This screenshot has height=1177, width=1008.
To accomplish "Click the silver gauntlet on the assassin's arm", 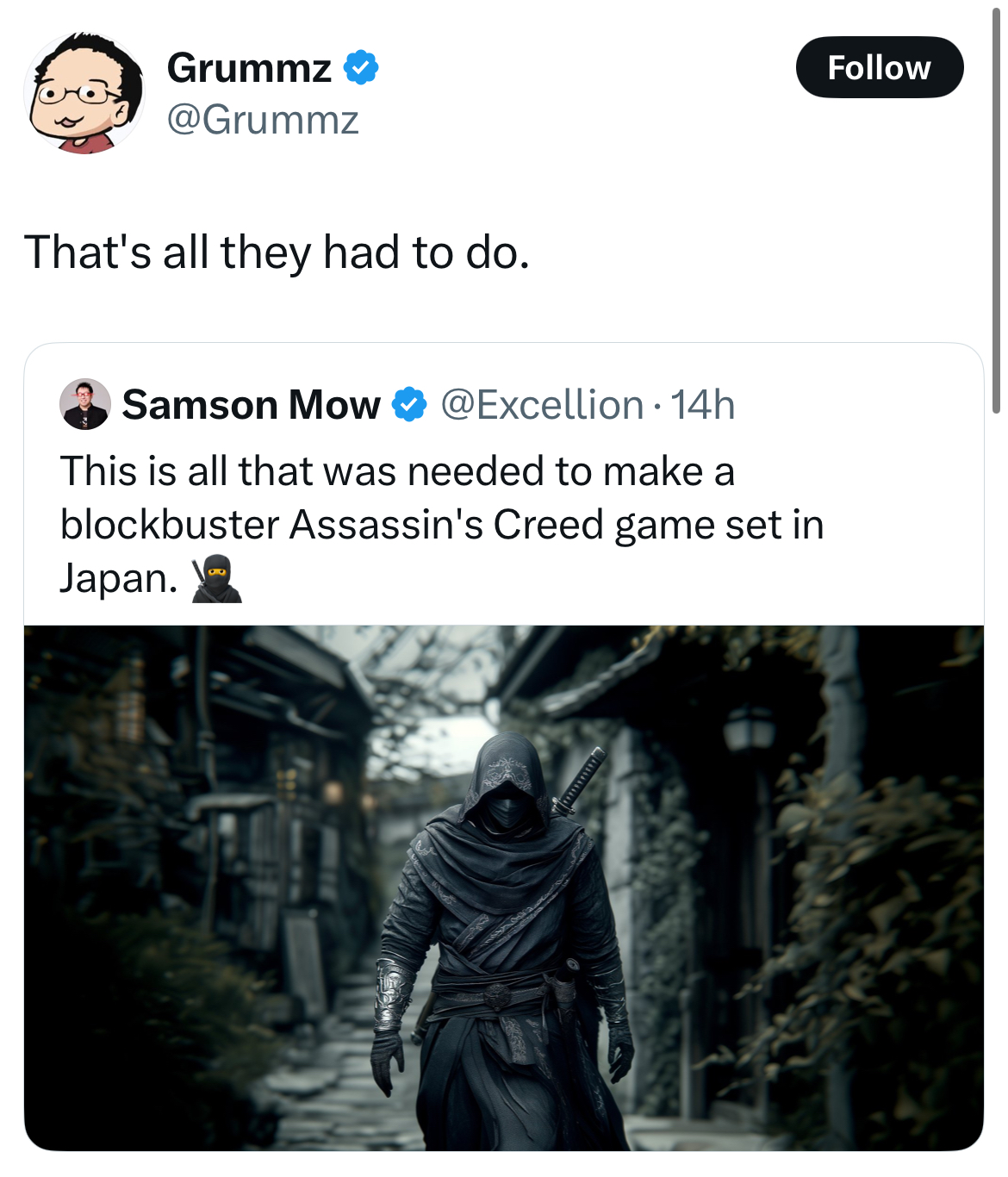I will [x=394, y=993].
